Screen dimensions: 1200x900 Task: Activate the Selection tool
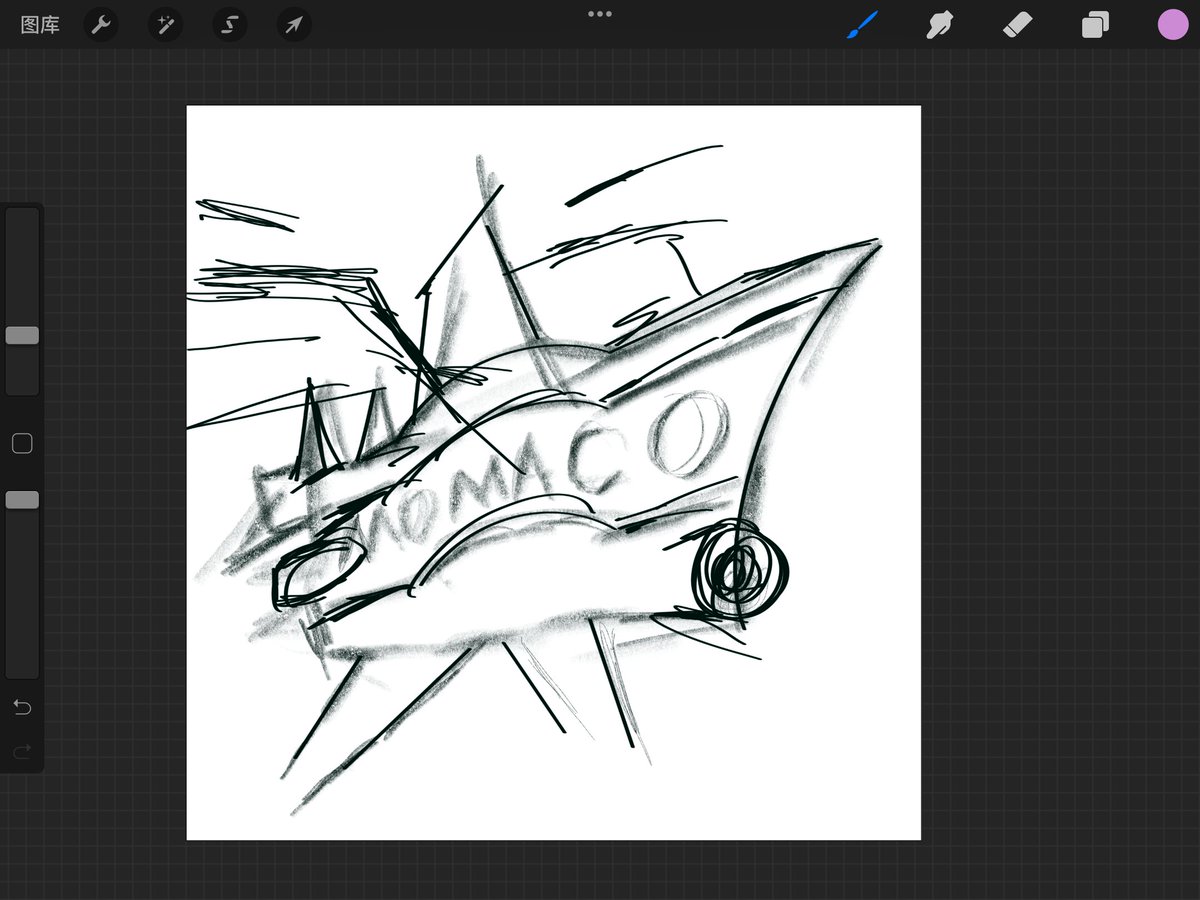tap(230, 25)
